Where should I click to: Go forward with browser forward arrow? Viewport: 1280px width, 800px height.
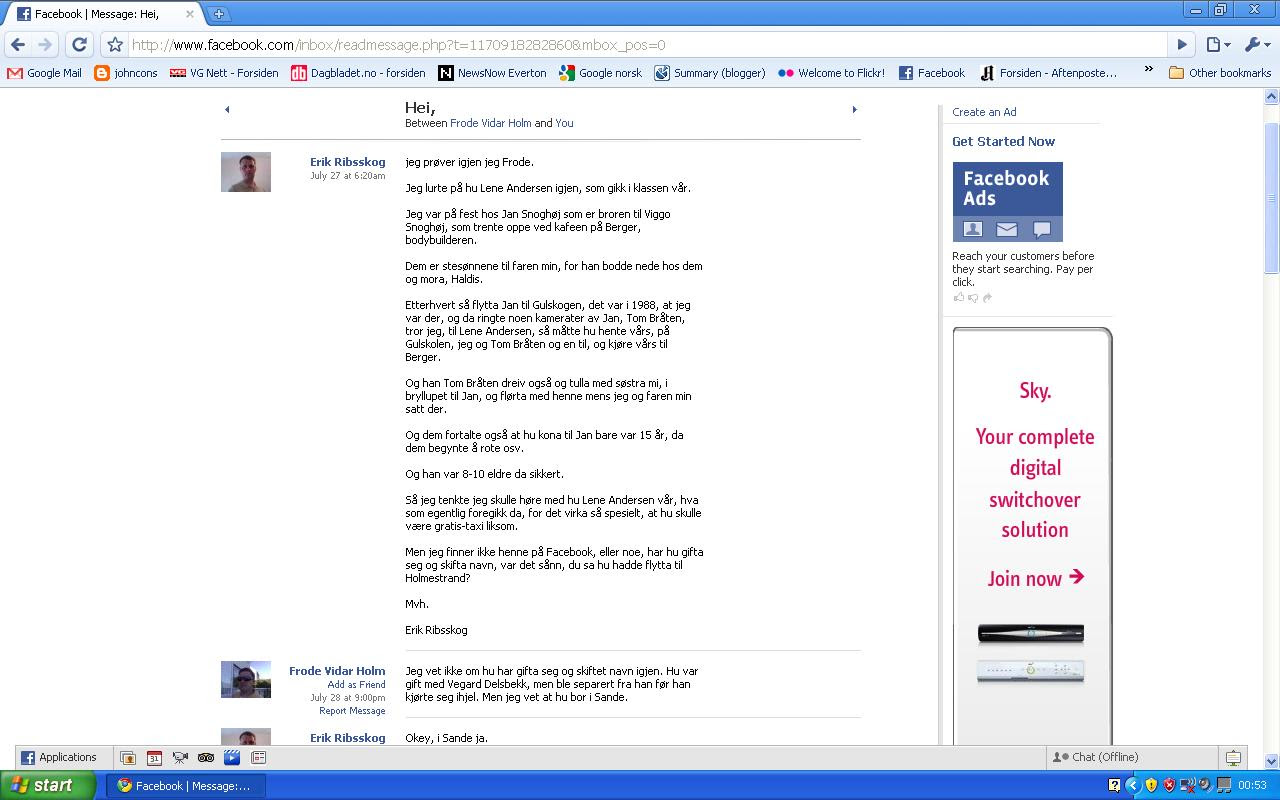point(45,44)
